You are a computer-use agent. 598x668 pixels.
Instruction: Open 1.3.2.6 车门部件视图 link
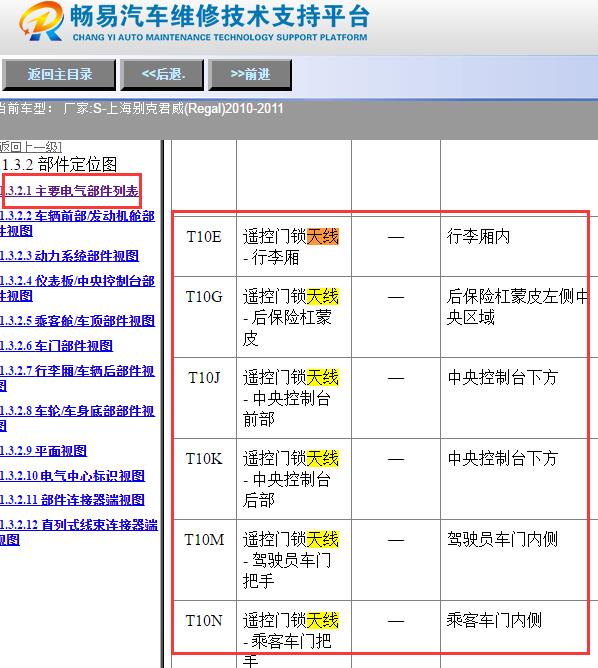click(56, 346)
